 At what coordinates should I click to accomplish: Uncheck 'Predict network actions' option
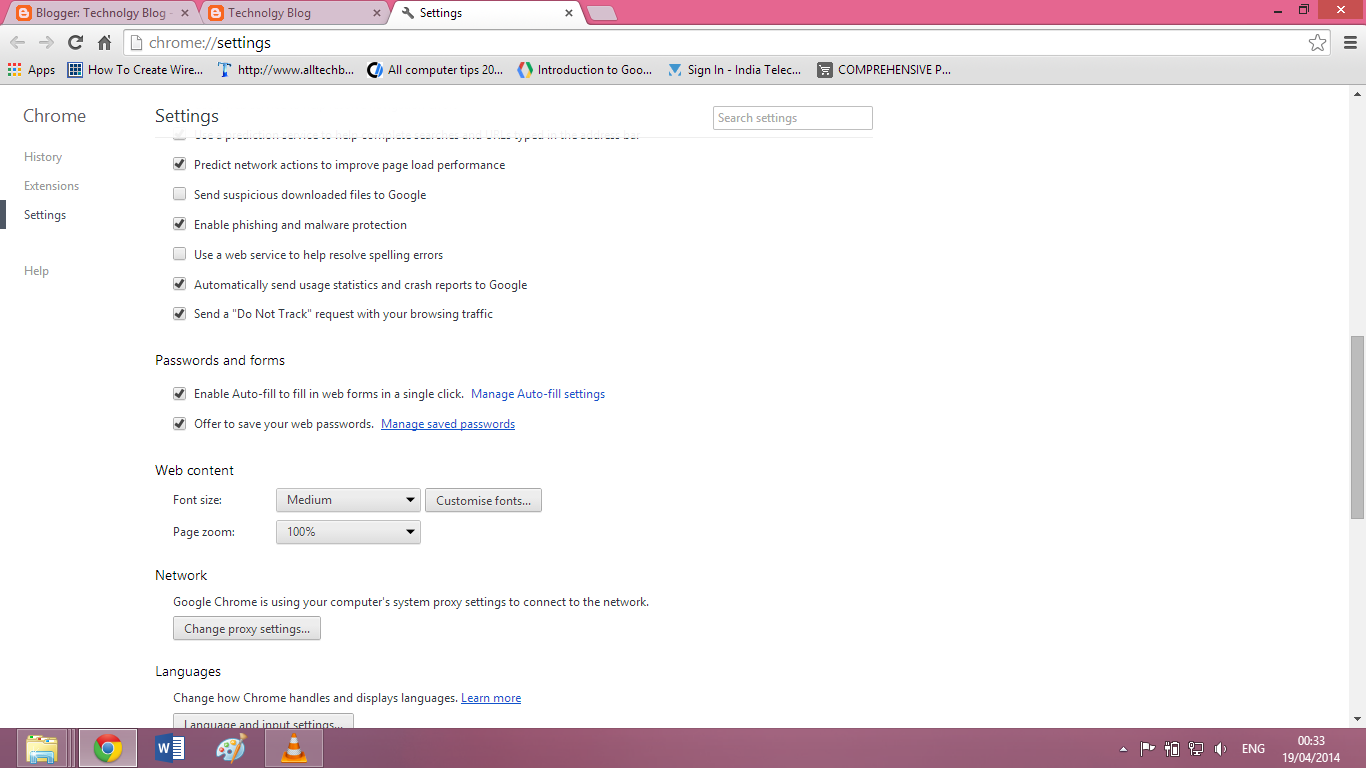coord(180,165)
